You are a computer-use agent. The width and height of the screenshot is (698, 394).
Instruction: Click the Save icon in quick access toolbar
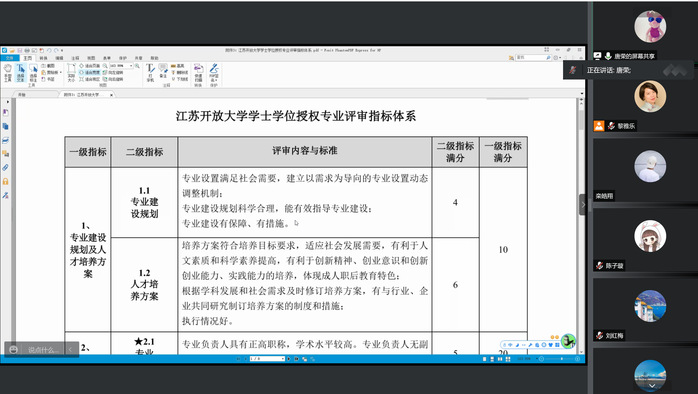click(20, 50)
